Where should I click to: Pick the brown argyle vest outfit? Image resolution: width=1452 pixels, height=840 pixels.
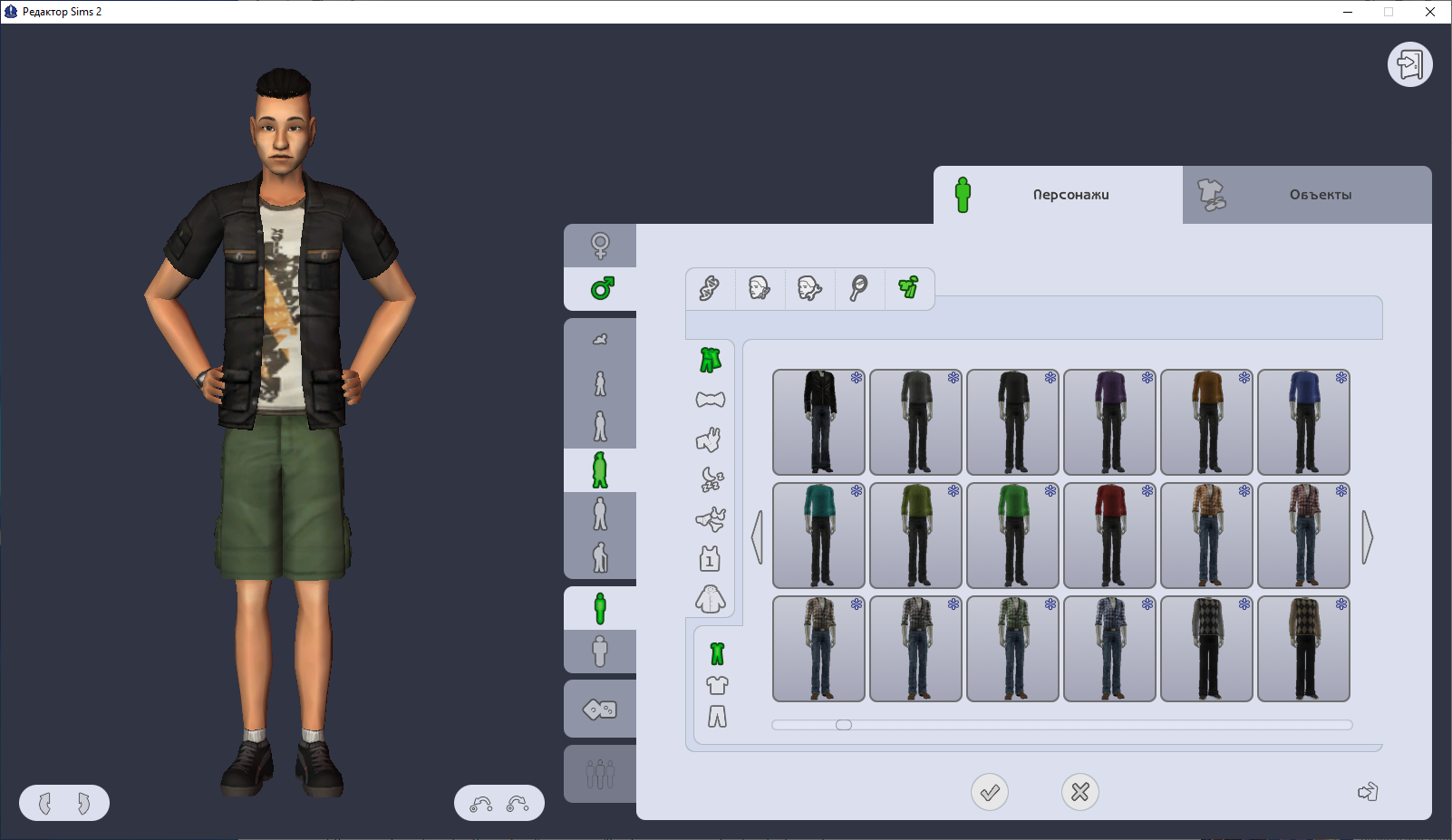[x=1303, y=649]
